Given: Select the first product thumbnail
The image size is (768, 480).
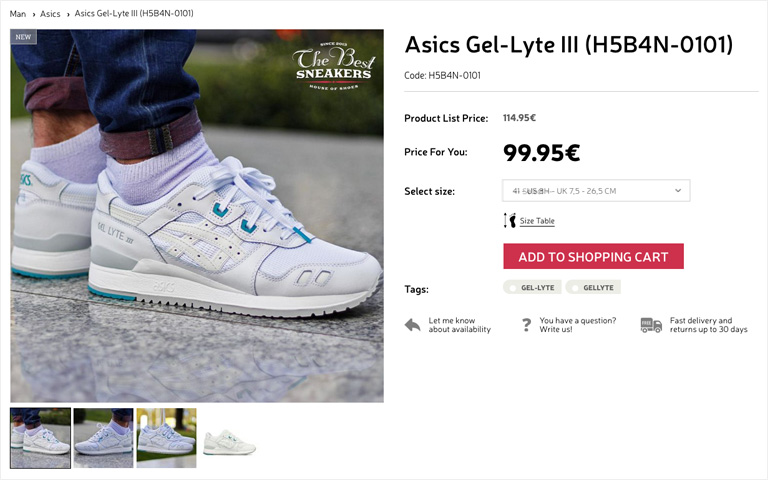Looking at the screenshot, I should [x=41, y=438].
